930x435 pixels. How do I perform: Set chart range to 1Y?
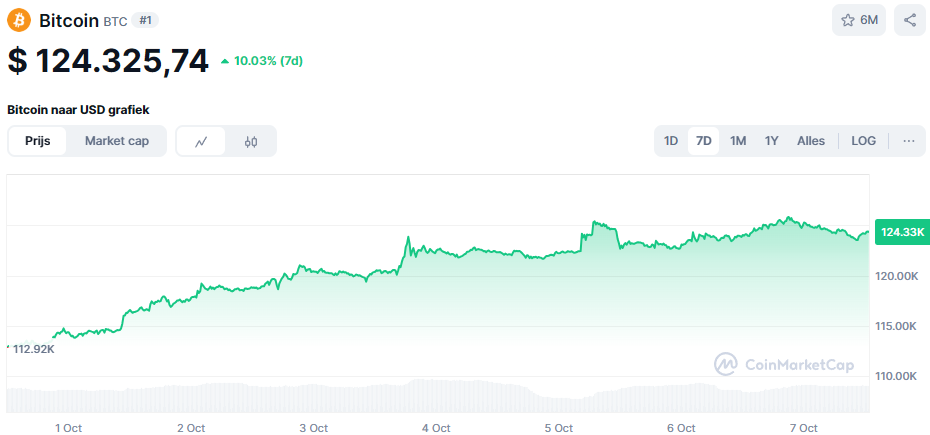pyautogui.click(x=772, y=141)
